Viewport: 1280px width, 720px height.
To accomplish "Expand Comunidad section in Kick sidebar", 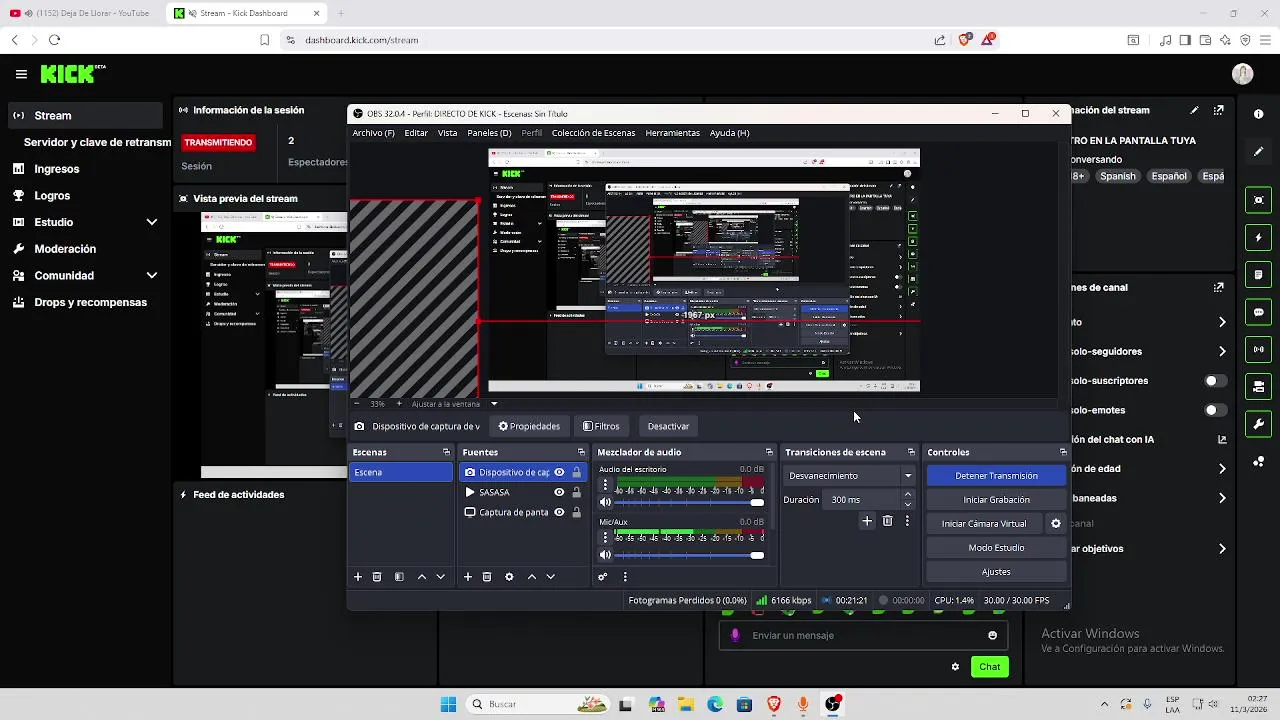I will coord(152,275).
